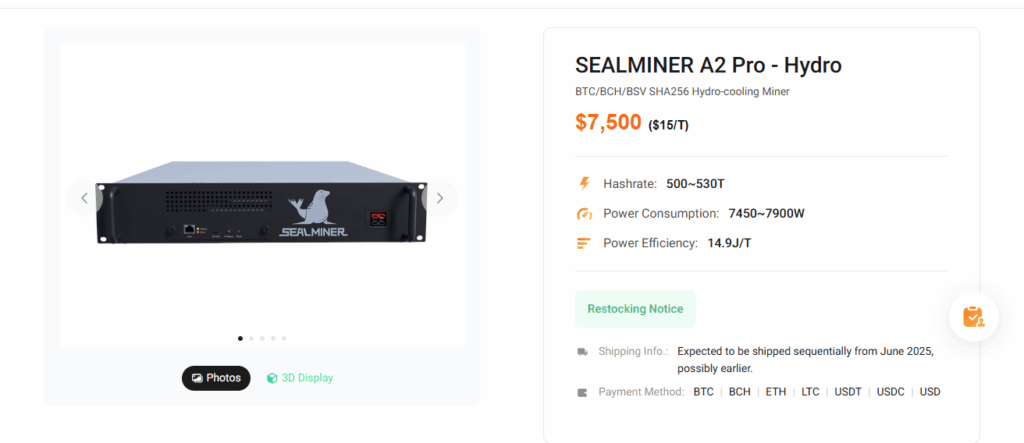Switch to the Photos view
1024x443 pixels.
click(216, 378)
